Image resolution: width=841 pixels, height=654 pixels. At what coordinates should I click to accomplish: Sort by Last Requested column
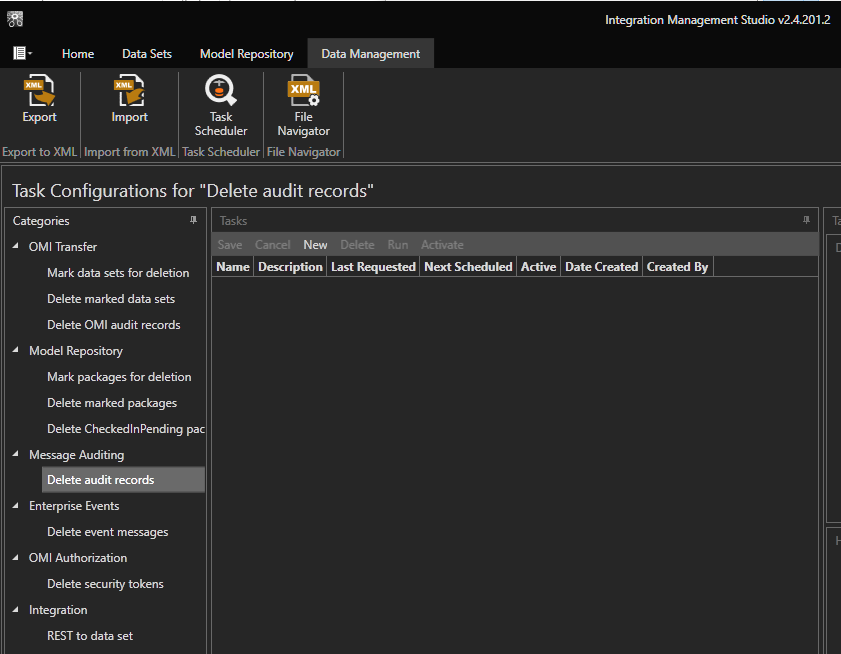click(x=373, y=267)
